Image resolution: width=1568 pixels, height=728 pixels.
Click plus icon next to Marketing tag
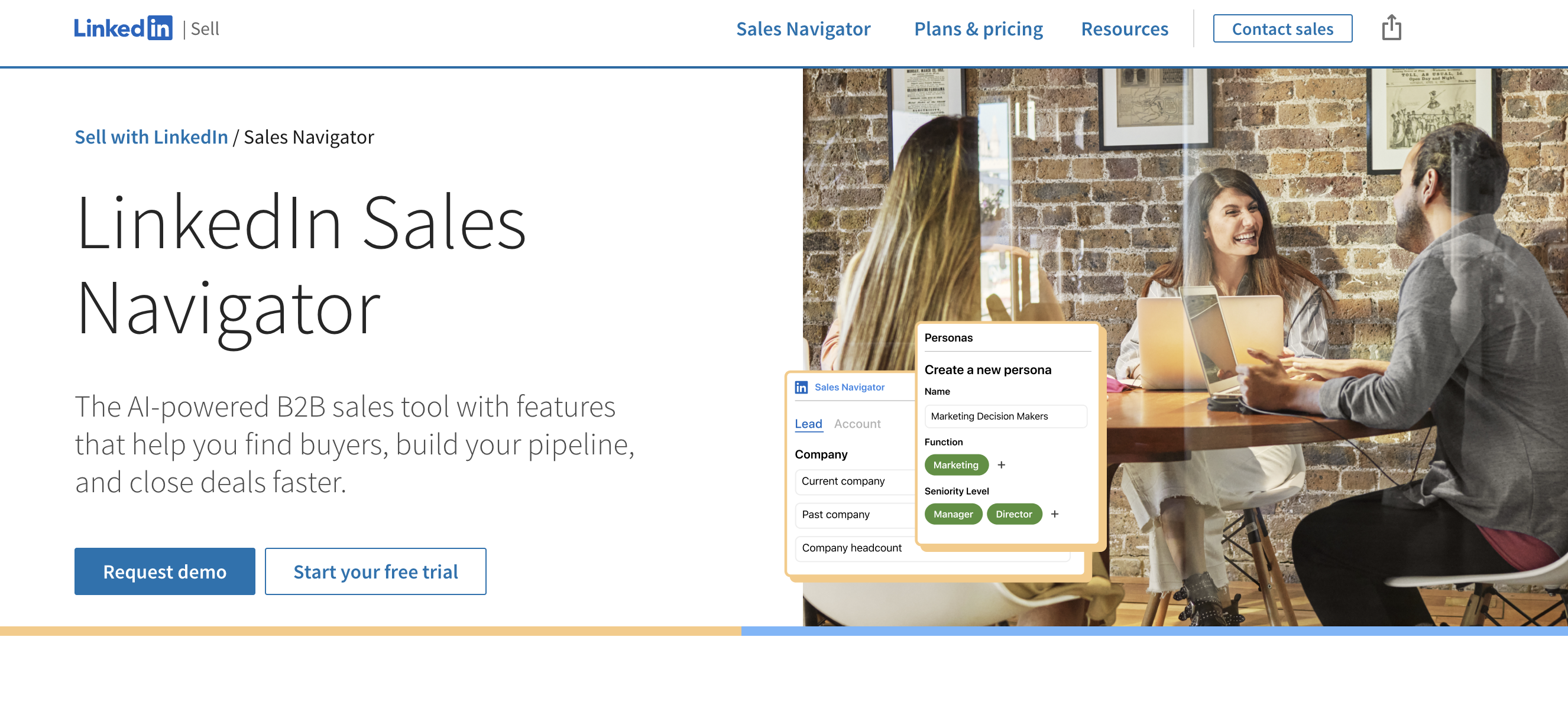tap(1002, 464)
